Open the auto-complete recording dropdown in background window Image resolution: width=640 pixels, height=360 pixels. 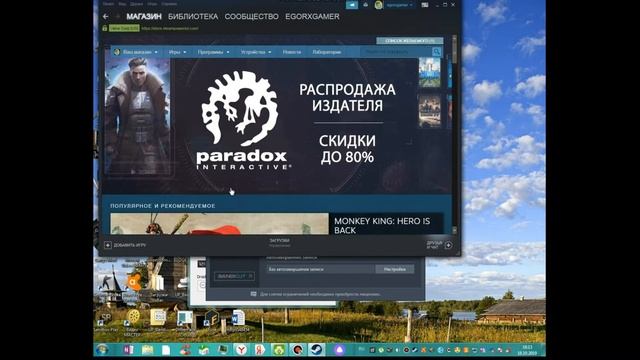(x=320, y=269)
